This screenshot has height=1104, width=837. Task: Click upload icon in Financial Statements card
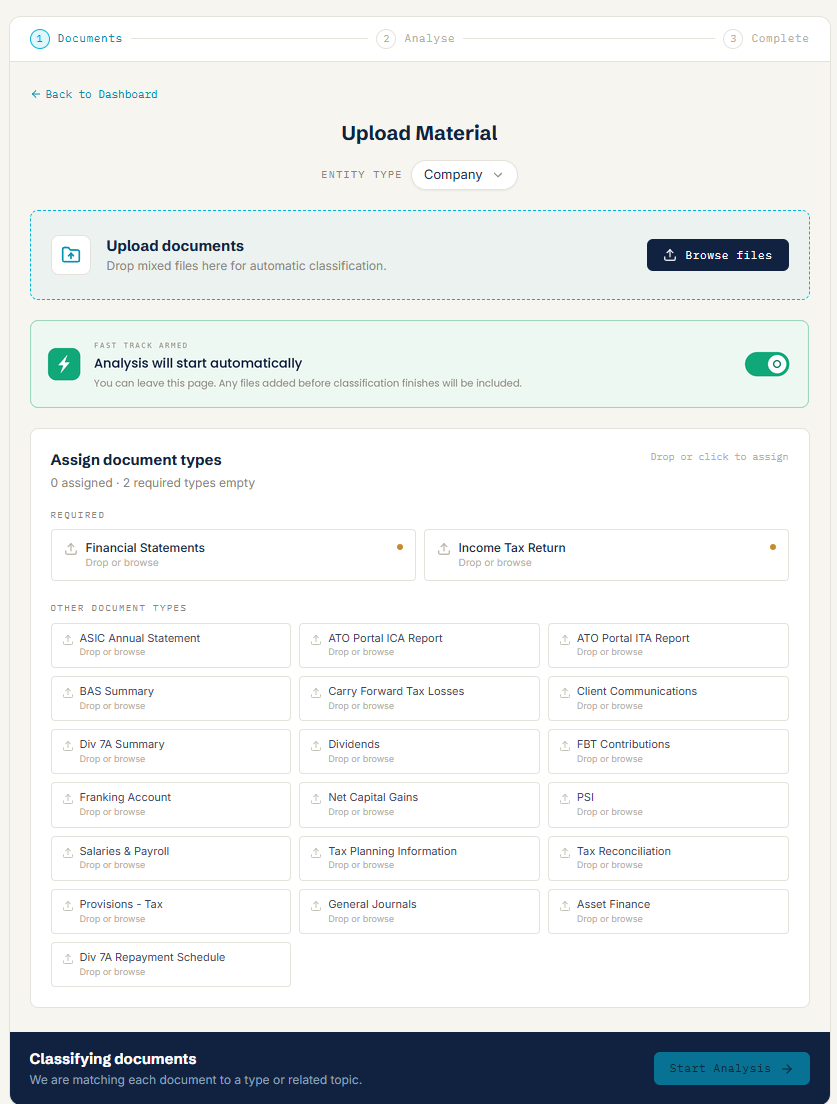[x=71, y=548]
